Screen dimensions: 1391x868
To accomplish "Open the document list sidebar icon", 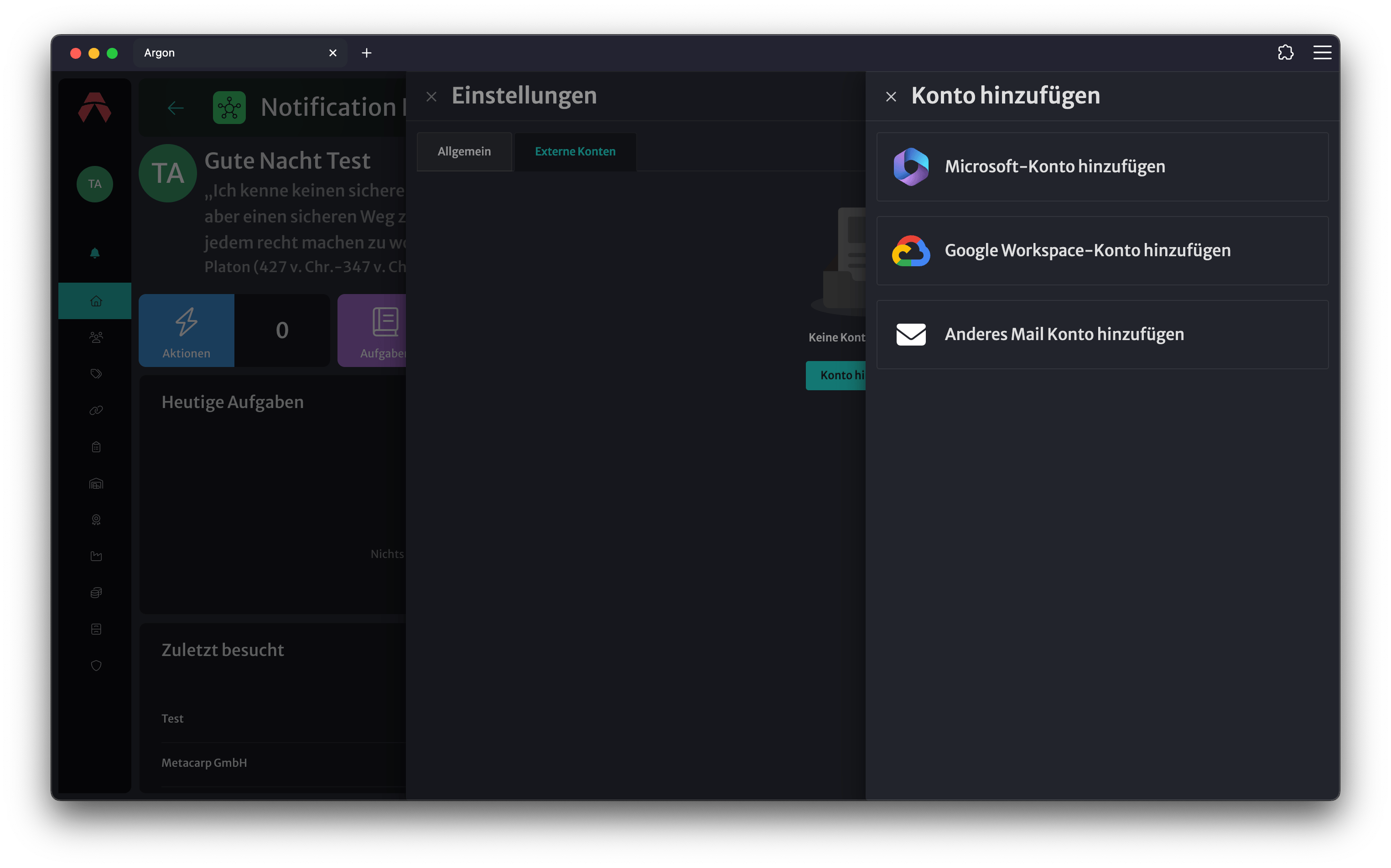I will tap(96, 629).
